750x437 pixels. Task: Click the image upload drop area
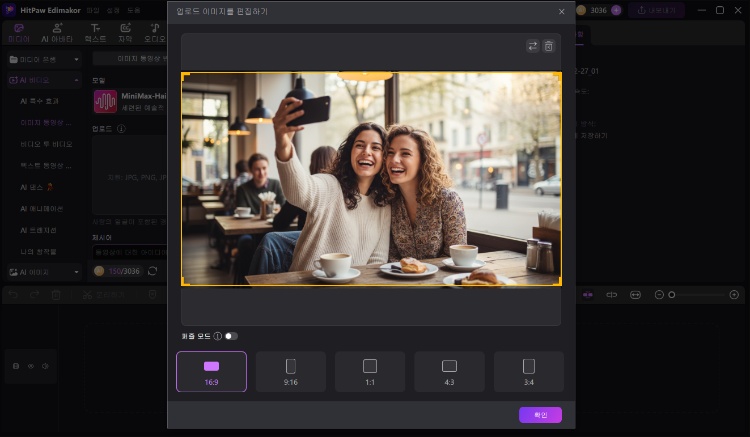point(130,175)
